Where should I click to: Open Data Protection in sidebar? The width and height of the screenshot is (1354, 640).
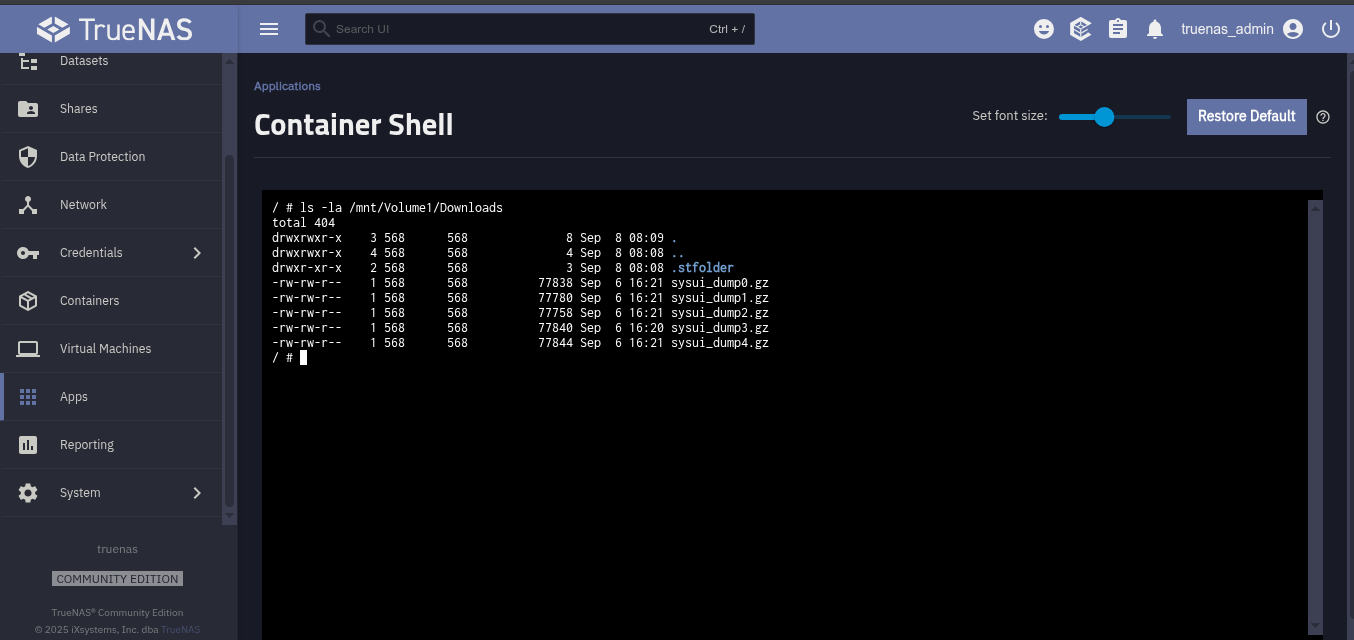coord(102,157)
